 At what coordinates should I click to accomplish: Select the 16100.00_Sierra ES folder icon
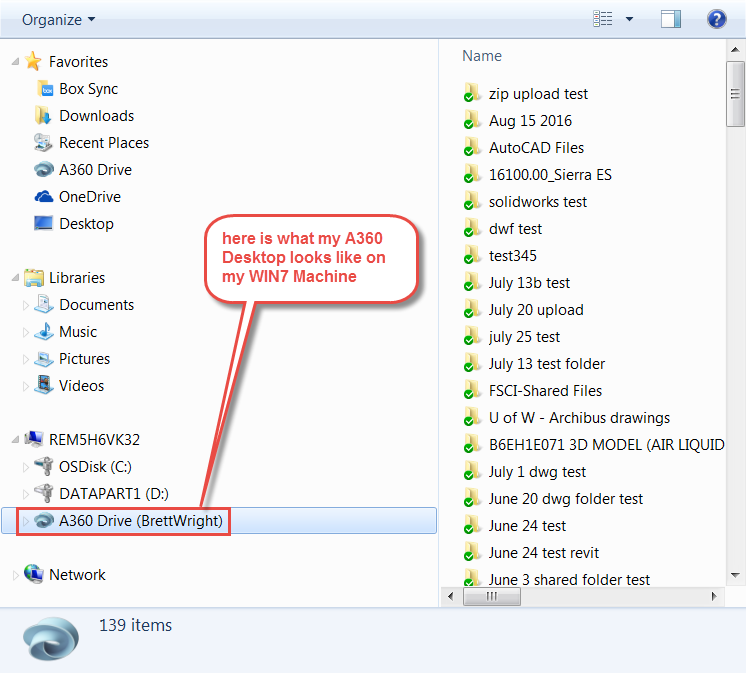471,175
